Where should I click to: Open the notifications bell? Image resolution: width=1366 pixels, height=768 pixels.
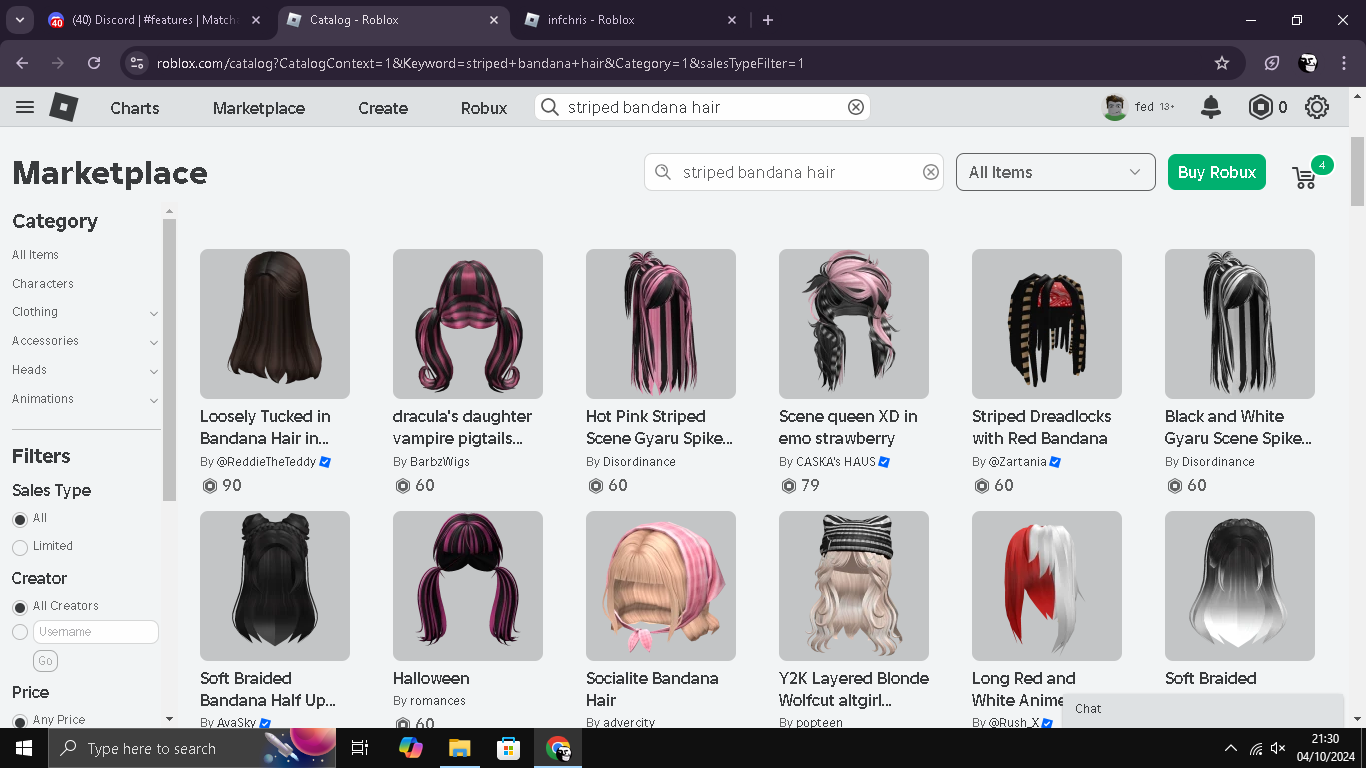(1211, 107)
